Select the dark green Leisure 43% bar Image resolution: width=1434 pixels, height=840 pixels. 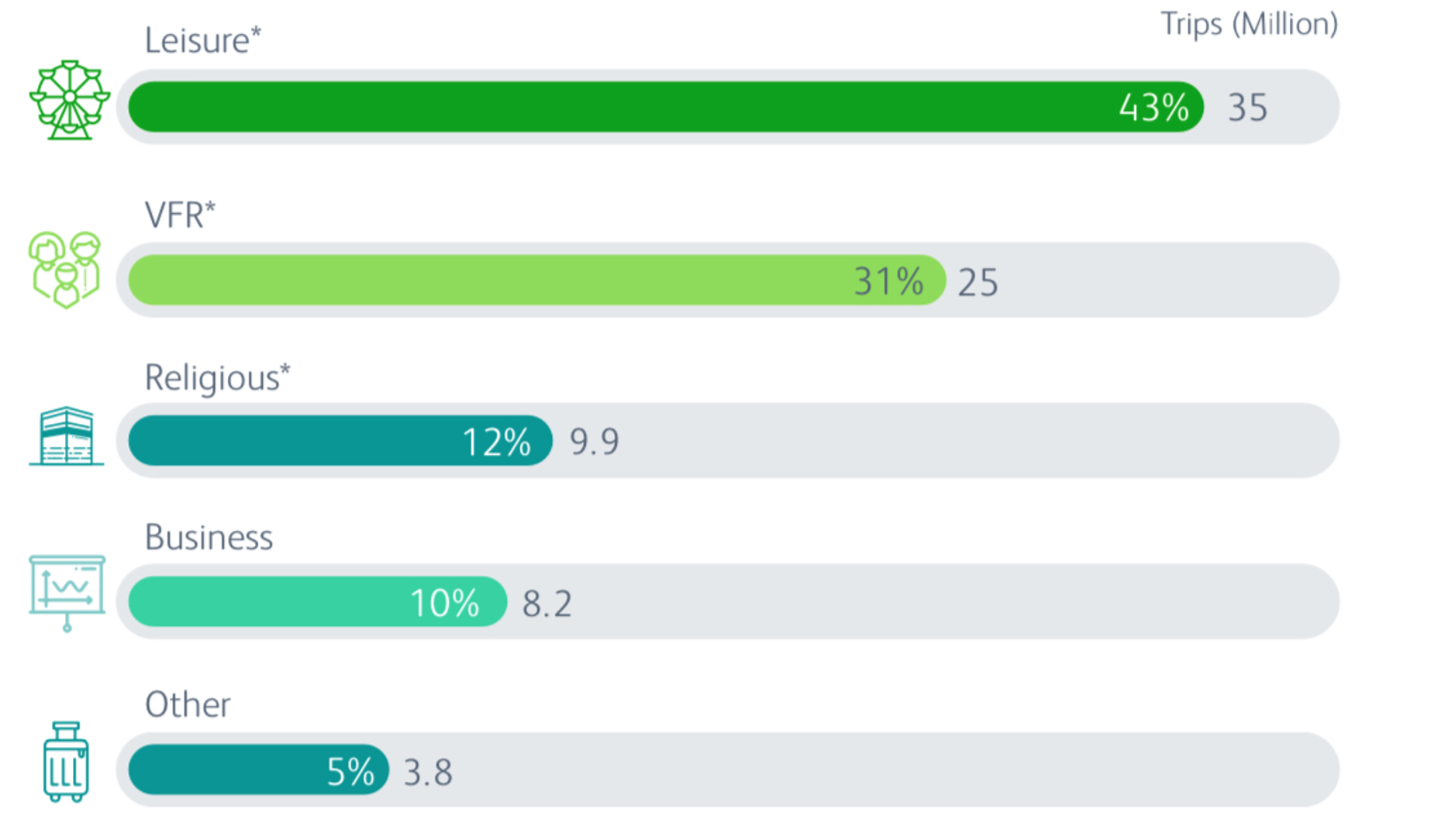tap(665, 107)
